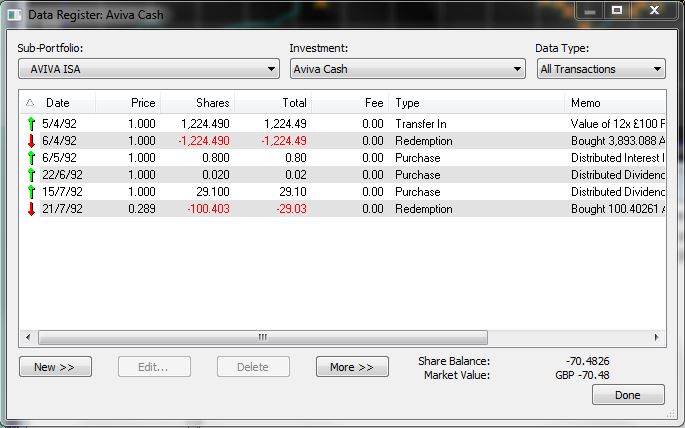The width and height of the screenshot is (685, 428).
Task: Click the 0.80 total value
Action: click(x=296, y=158)
